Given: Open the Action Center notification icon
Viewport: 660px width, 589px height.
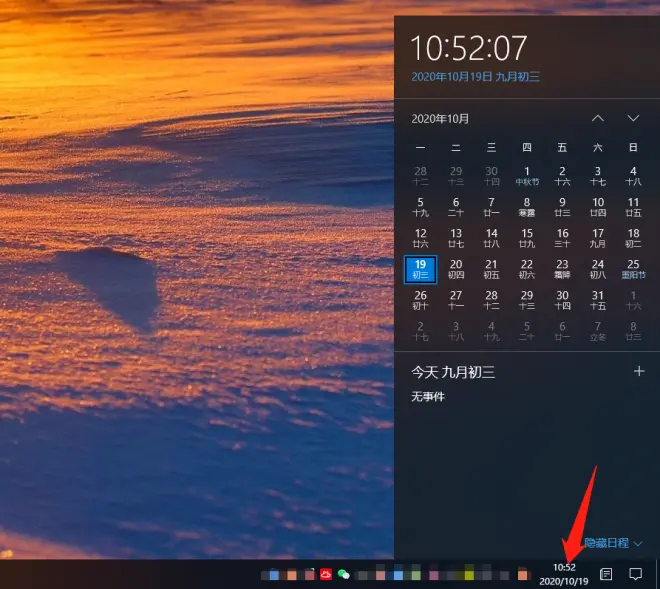Looking at the screenshot, I should coord(636,574).
